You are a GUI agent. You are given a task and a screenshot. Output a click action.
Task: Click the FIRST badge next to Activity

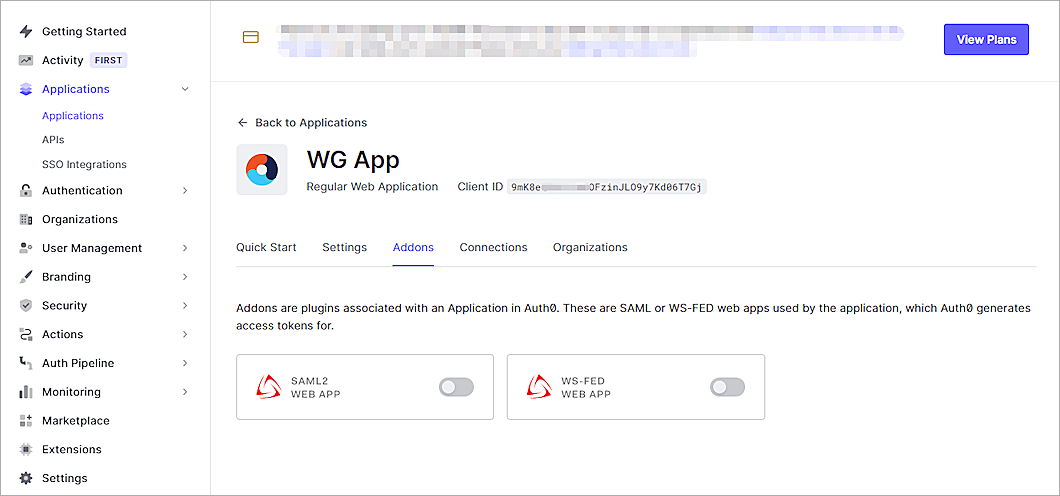coord(109,60)
